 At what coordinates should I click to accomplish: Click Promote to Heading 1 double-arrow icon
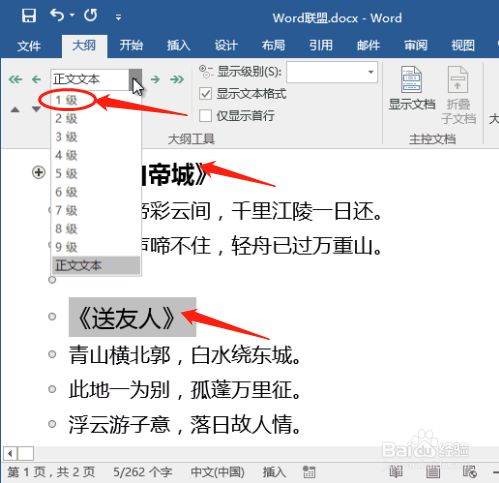point(15,79)
